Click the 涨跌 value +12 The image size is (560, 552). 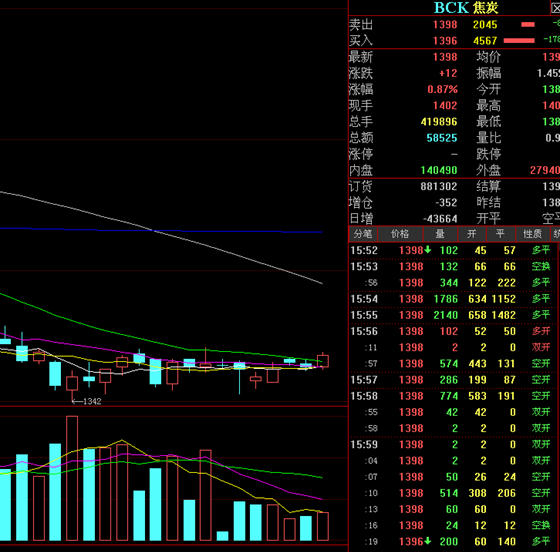tap(448, 73)
